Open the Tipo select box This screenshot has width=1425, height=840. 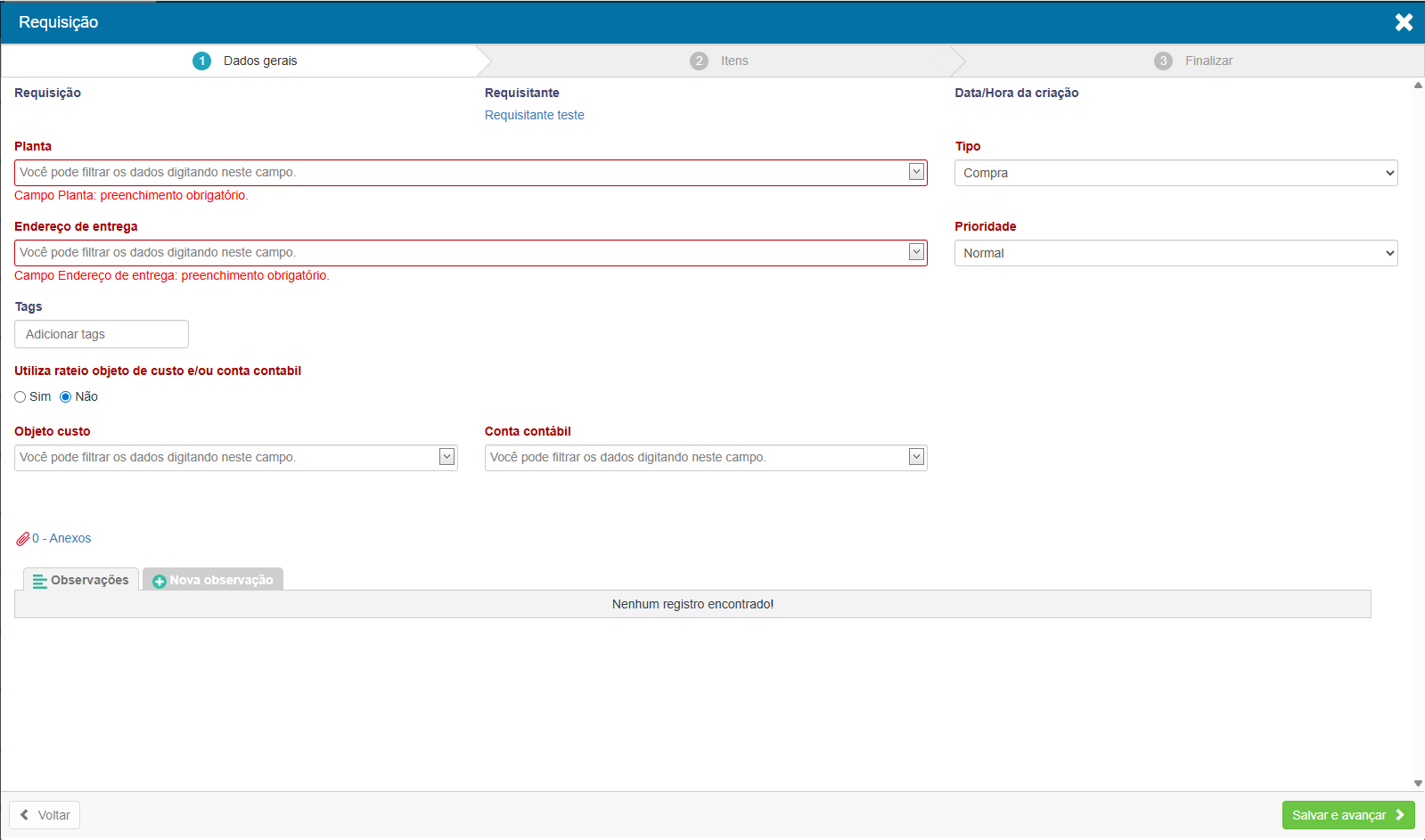(1175, 173)
